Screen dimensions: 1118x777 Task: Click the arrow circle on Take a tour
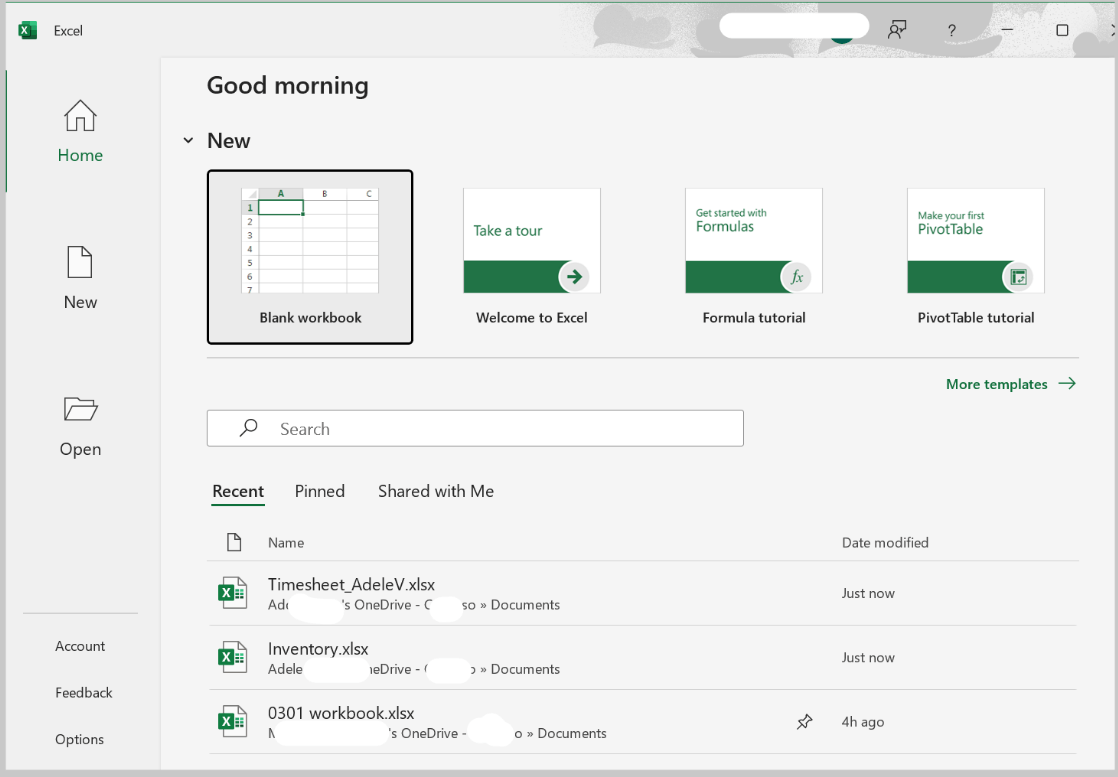574,277
